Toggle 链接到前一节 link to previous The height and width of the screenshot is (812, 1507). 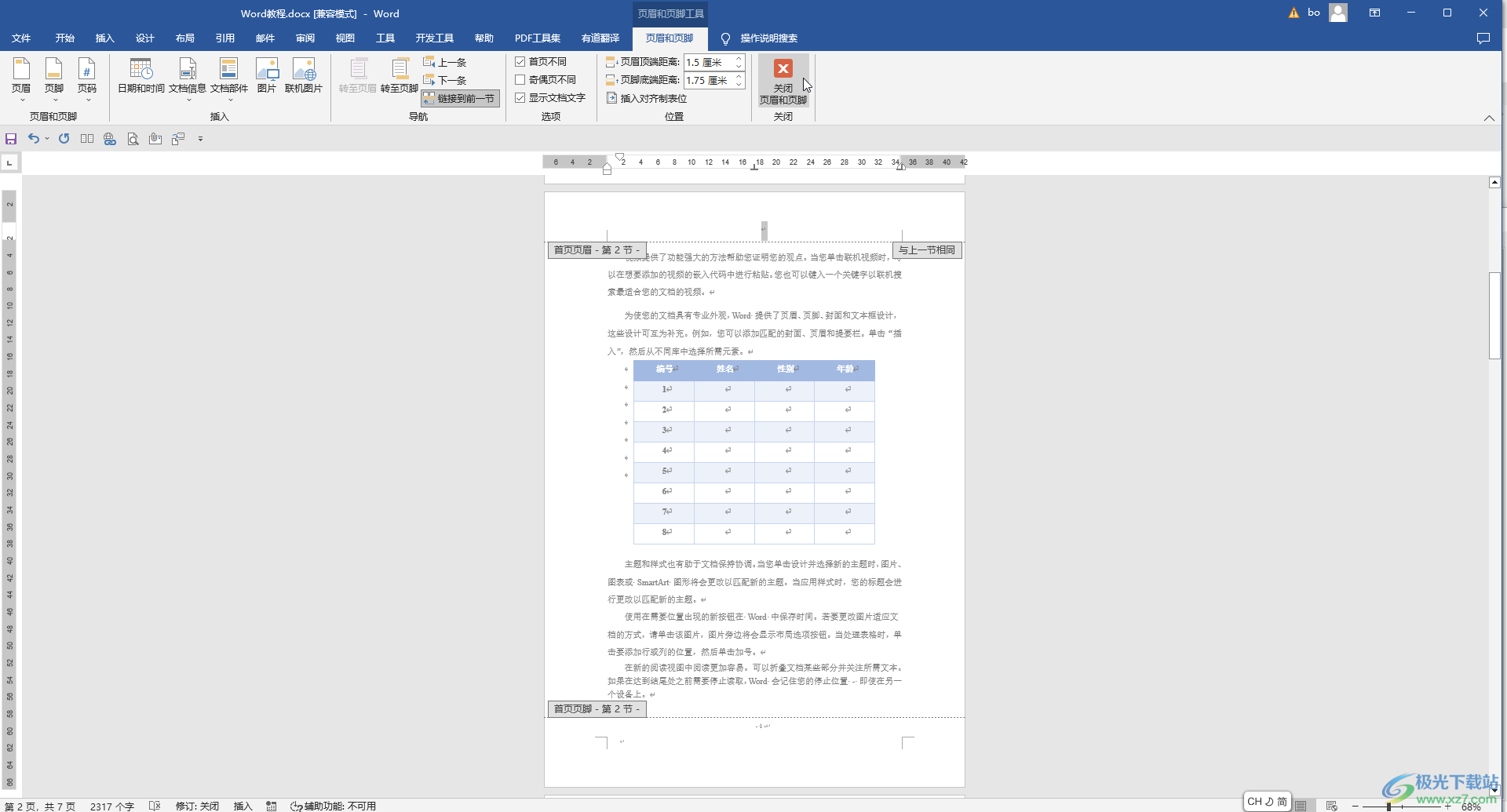click(460, 98)
